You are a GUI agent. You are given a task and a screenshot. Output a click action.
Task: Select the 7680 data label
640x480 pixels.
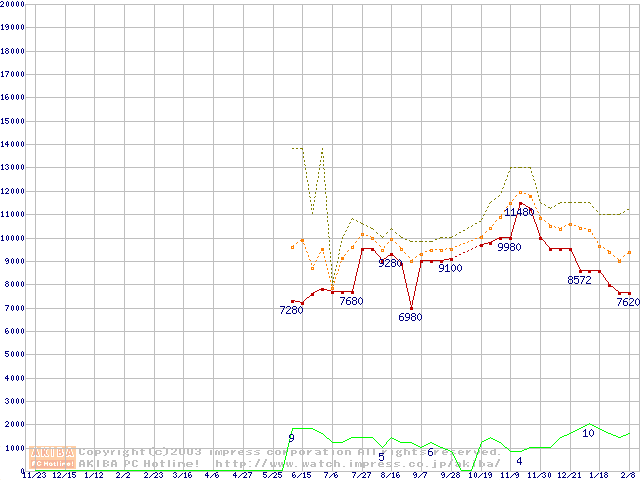351,301
